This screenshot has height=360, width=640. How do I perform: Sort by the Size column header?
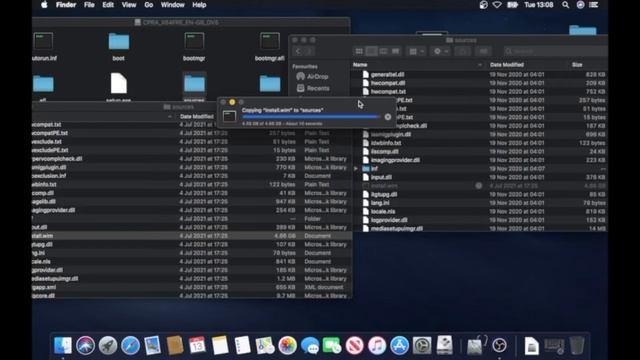(577, 64)
